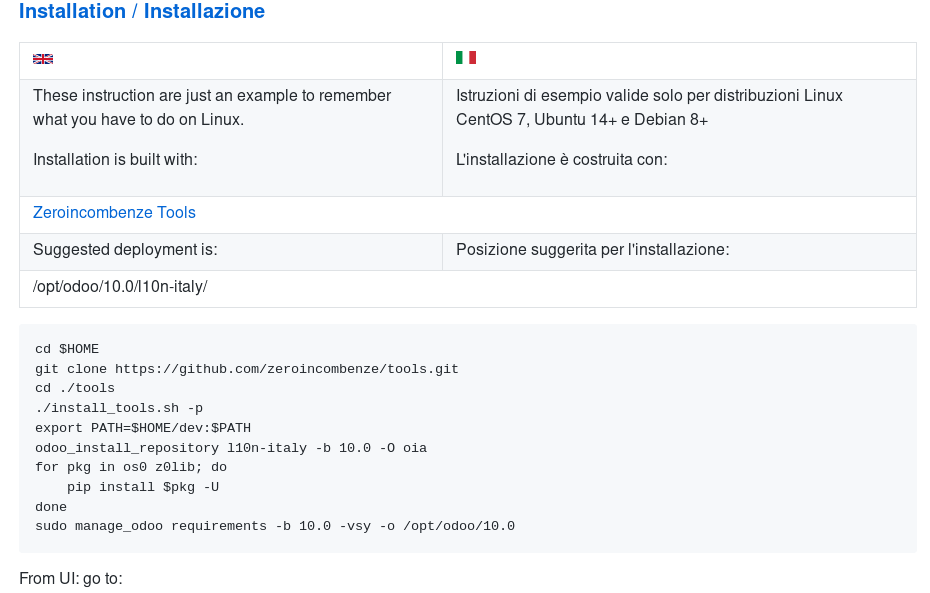Click the 'From UI: go to:' text
Image resolution: width=930 pixels, height=593 pixels.
pos(71,578)
